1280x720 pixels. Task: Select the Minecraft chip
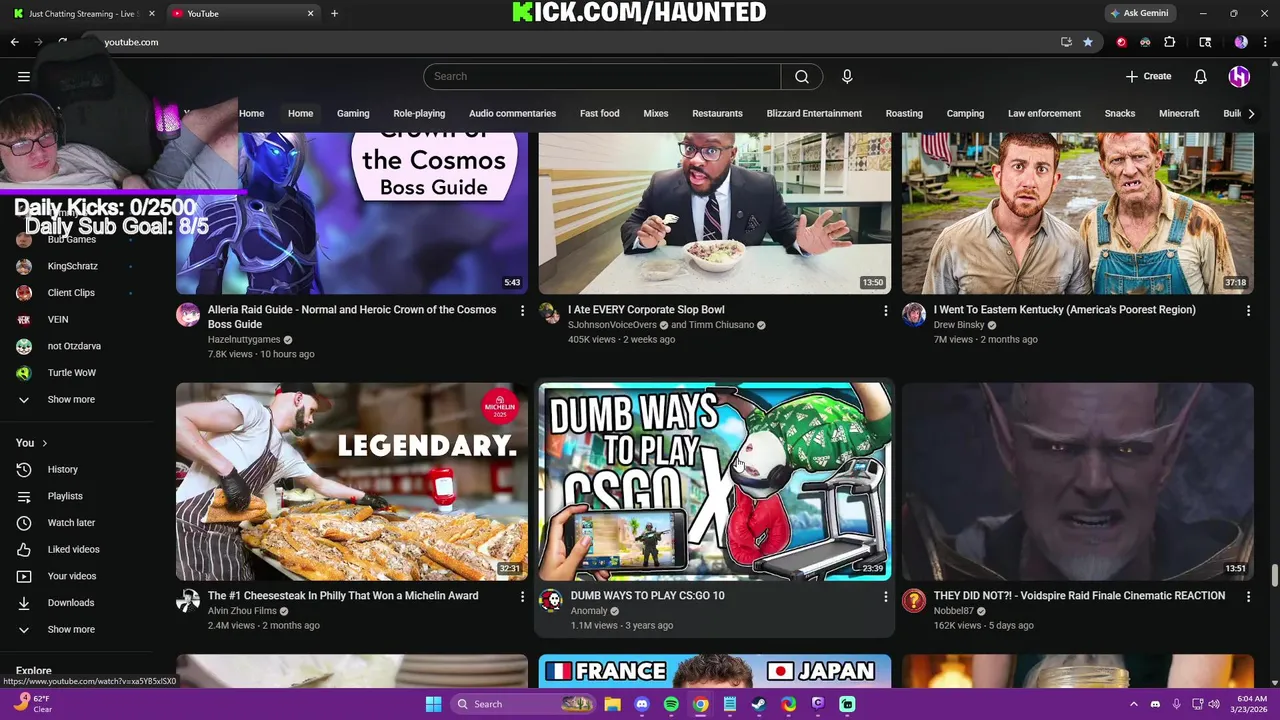1179,113
